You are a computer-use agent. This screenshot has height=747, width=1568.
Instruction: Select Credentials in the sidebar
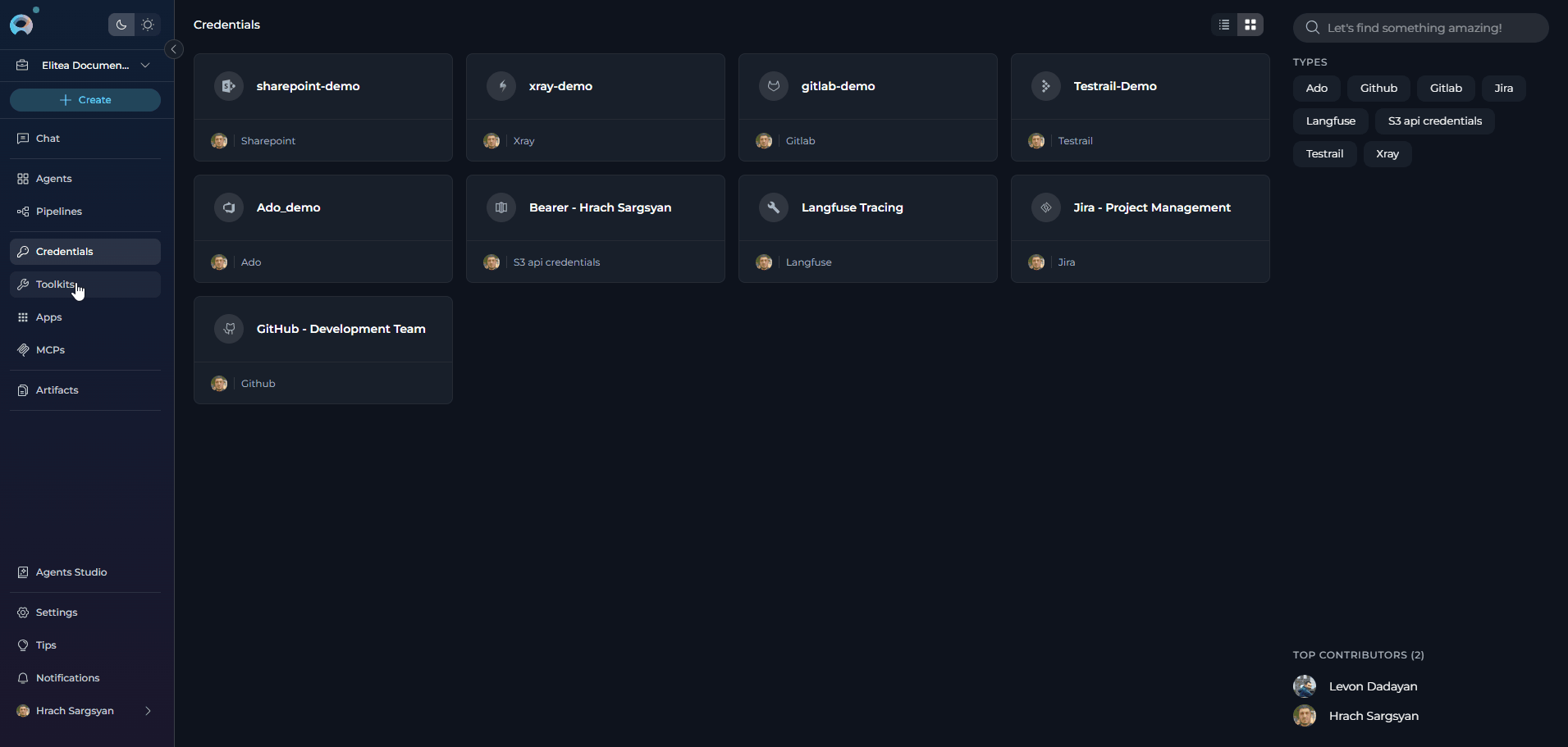tap(85, 252)
